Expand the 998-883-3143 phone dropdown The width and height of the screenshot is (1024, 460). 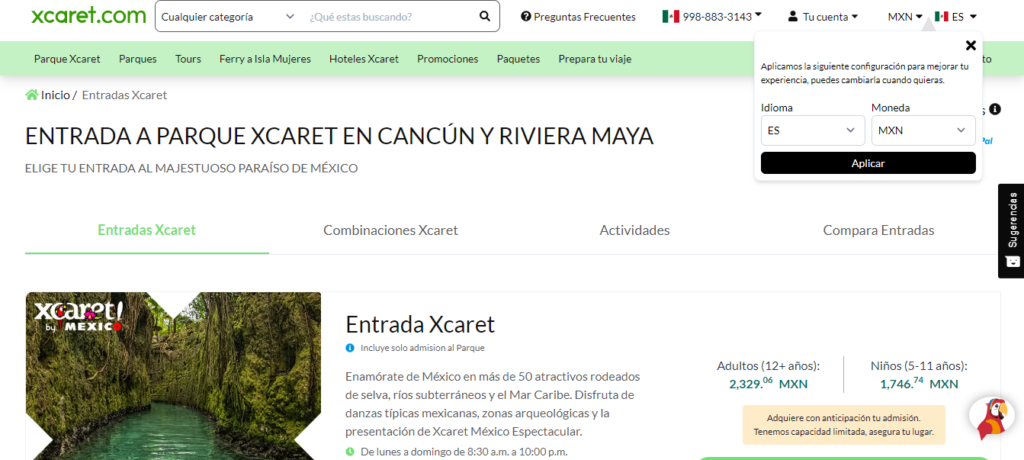722,16
